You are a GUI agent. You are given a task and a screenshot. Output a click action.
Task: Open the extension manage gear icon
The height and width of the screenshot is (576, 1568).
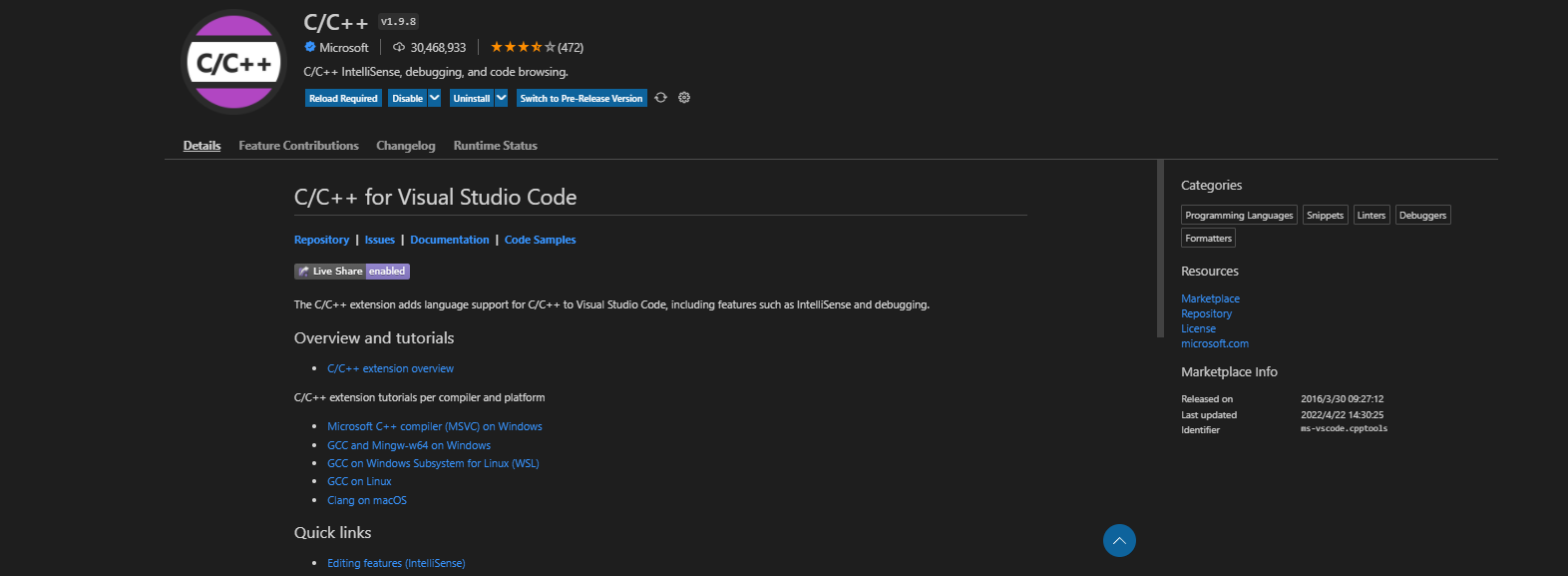pyautogui.click(x=684, y=98)
